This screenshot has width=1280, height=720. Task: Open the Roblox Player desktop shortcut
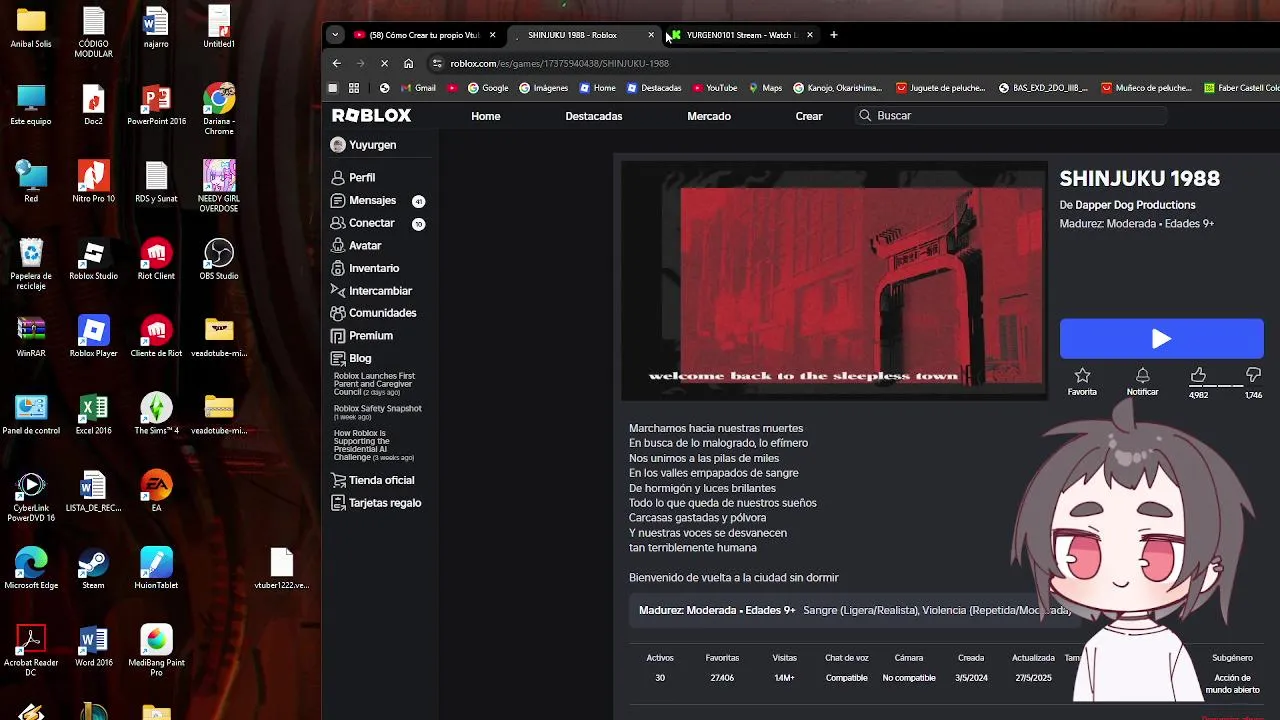pyautogui.click(x=93, y=337)
